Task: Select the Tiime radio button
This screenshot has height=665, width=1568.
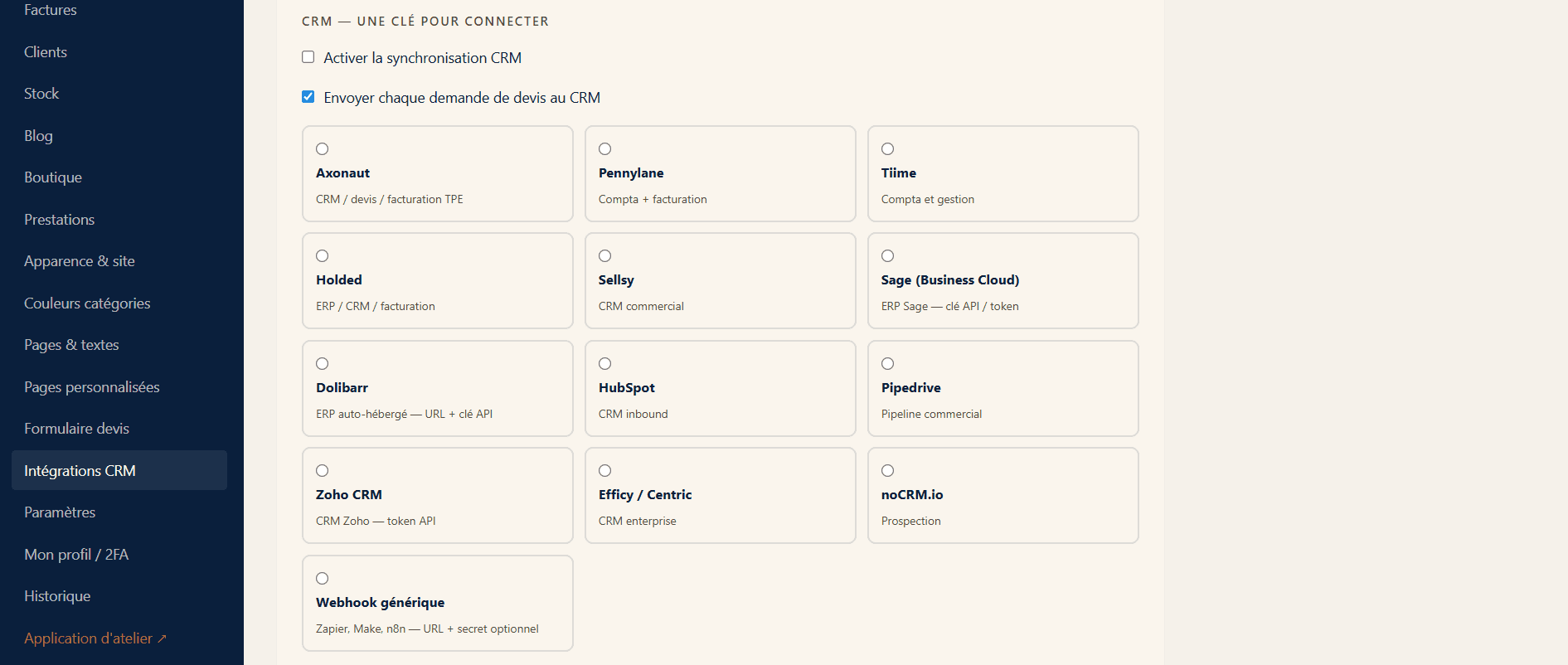Action: tap(888, 149)
